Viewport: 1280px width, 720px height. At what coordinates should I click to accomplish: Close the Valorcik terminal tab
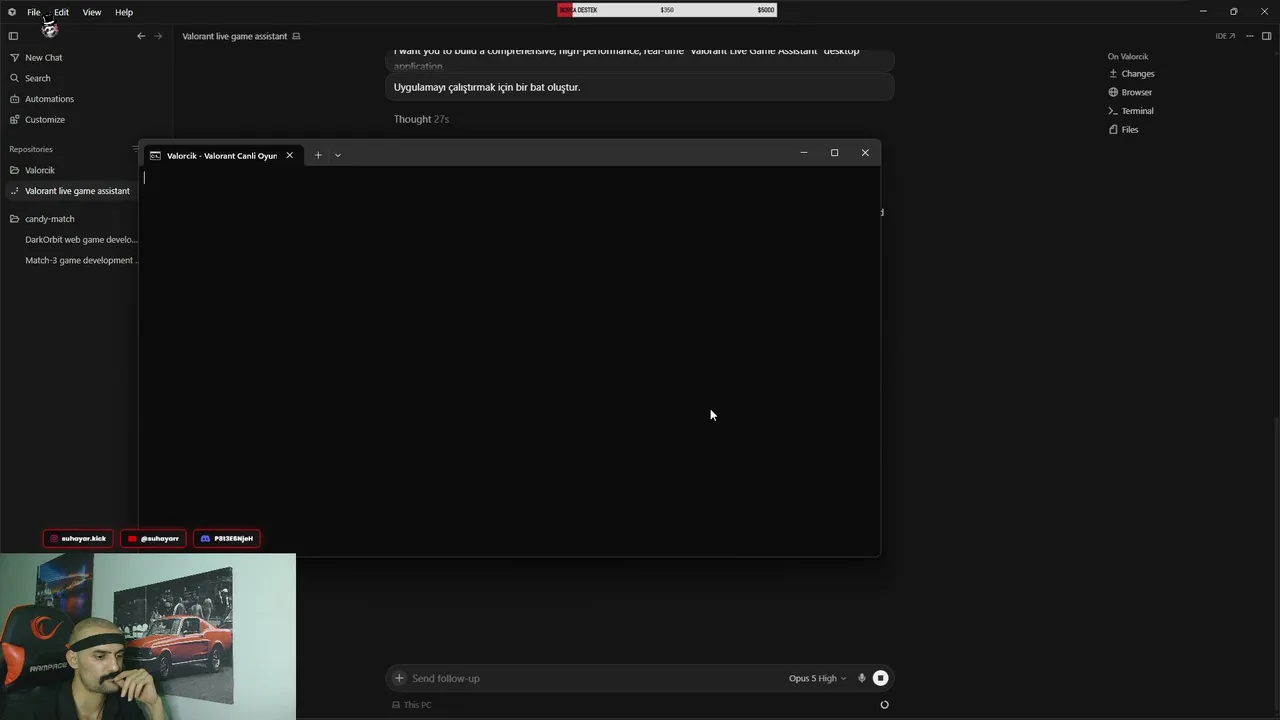click(290, 155)
